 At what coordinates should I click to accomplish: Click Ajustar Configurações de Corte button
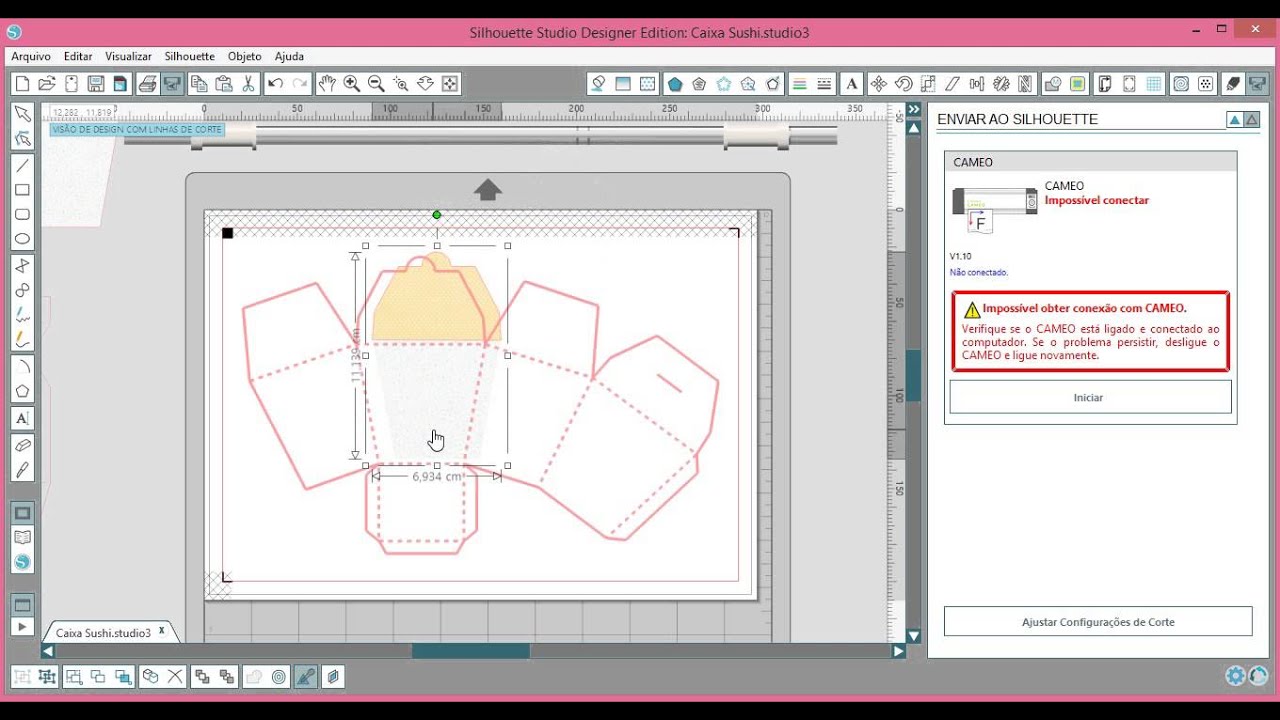click(1098, 621)
